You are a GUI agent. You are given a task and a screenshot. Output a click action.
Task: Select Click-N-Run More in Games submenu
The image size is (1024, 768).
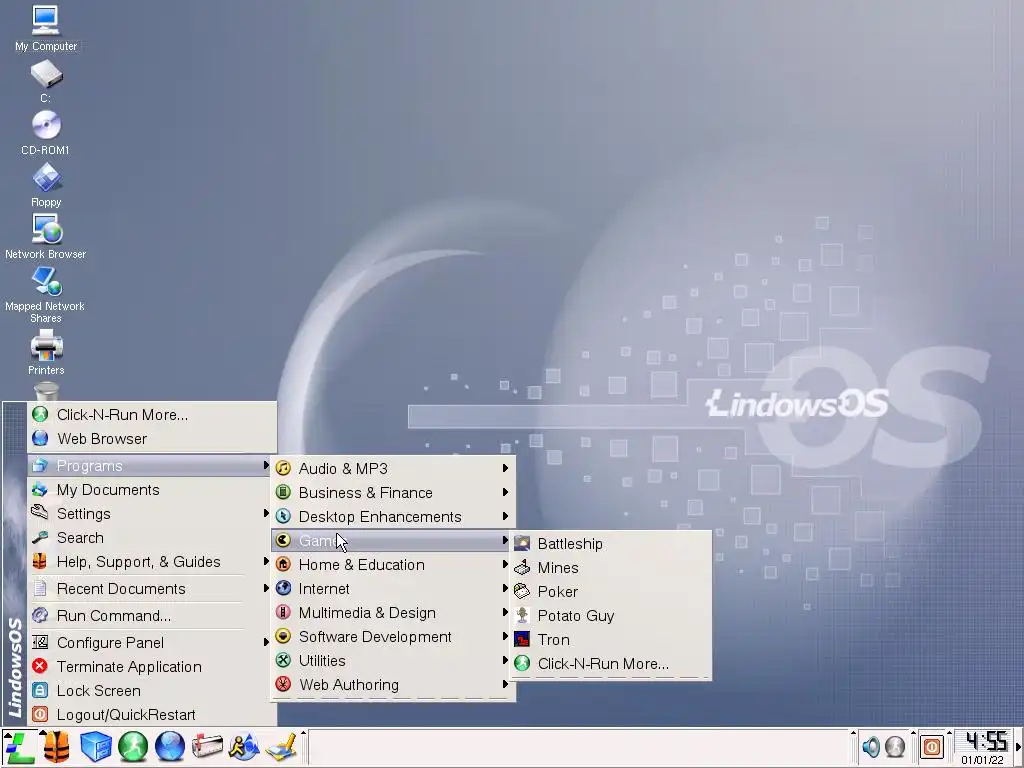coord(611,664)
